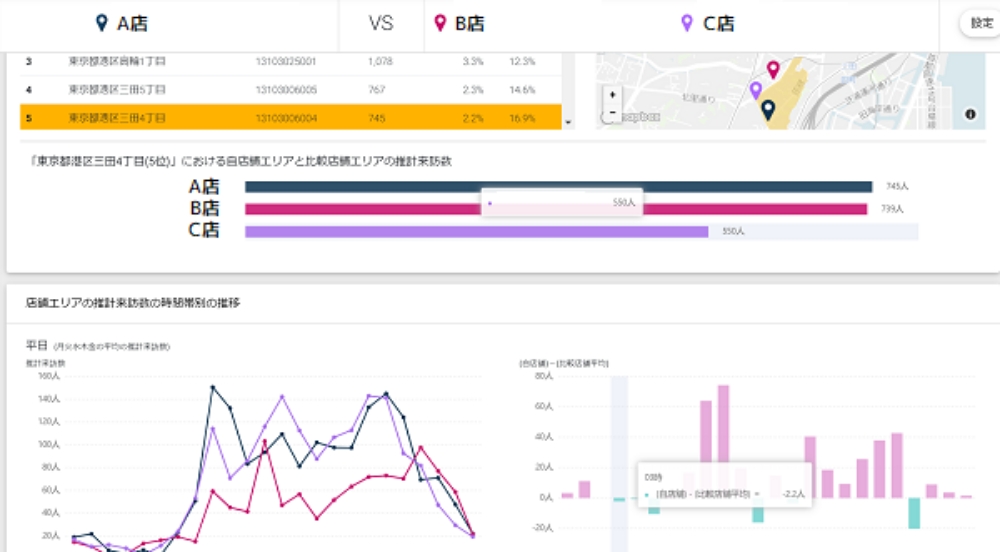Select the navy store marker on map
This screenshot has height=552, width=1000.
[768, 109]
